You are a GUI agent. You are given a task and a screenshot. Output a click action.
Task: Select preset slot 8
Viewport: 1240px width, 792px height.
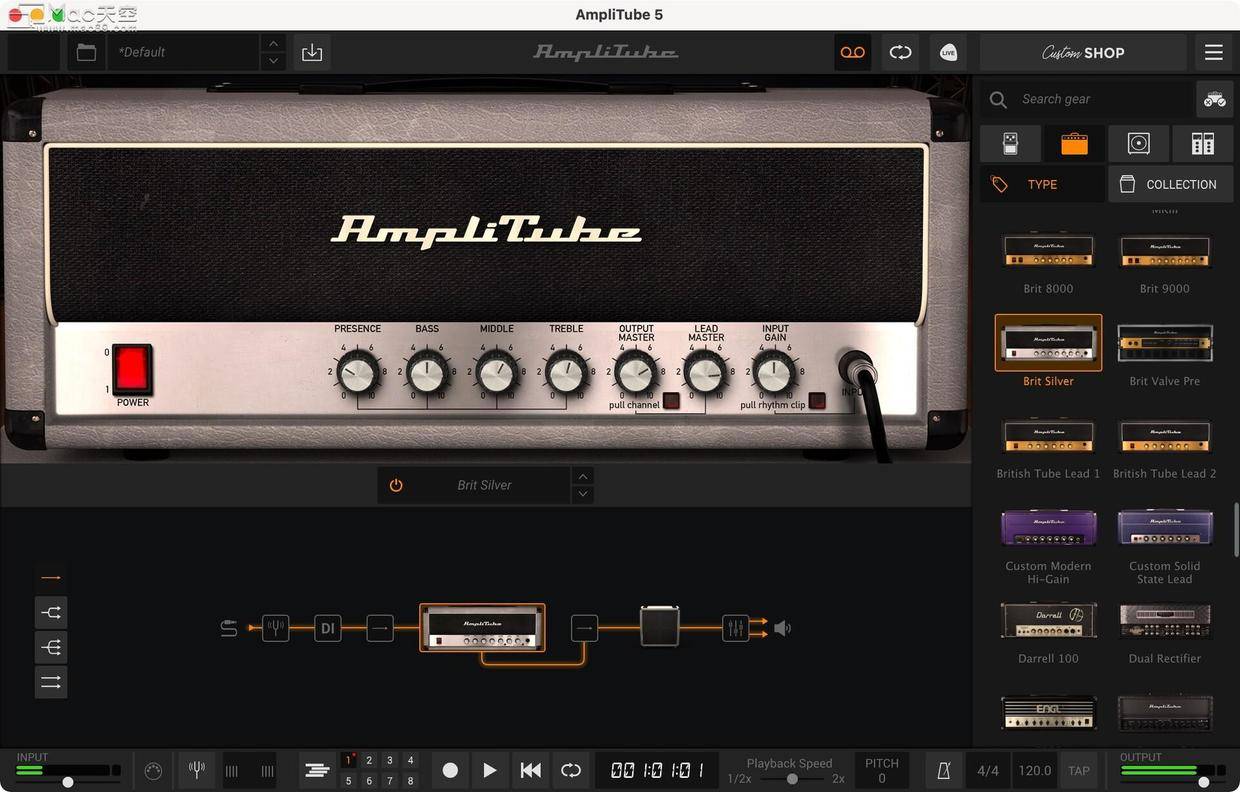[x=410, y=781]
